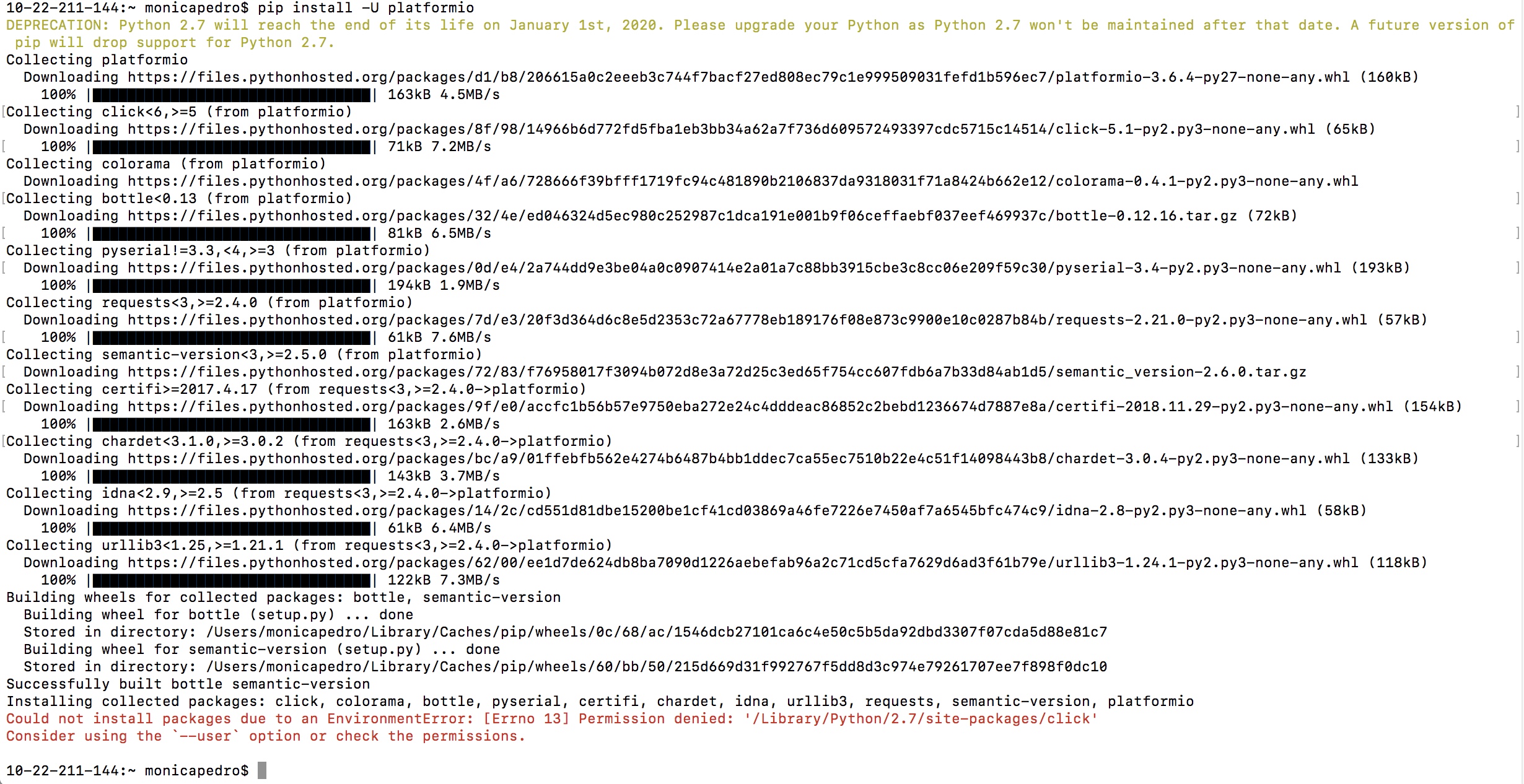Open the idna-2.8 wheel download link
The height and width of the screenshot is (784, 1524).
tap(717, 511)
